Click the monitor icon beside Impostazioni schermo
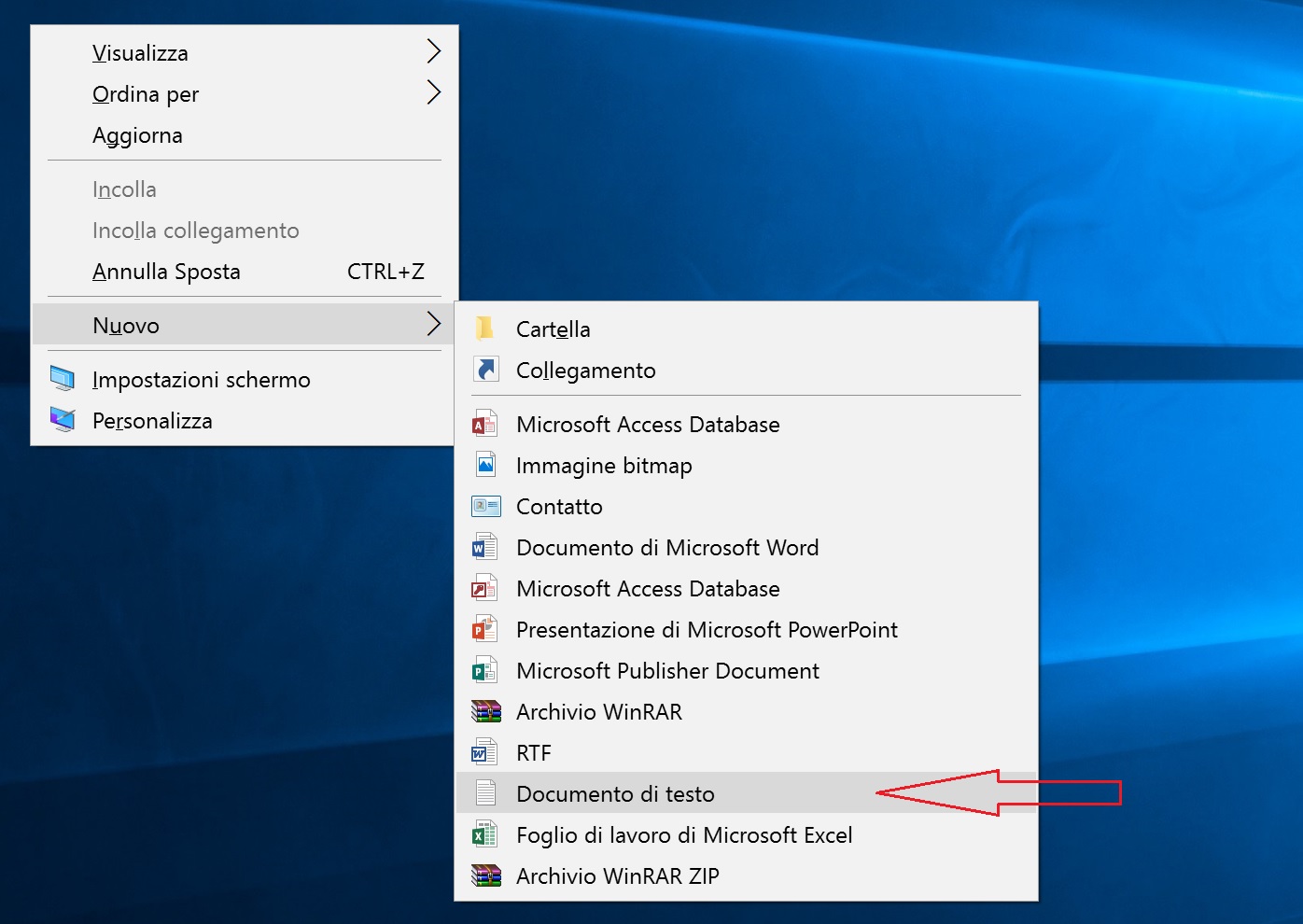The height and width of the screenshot is (924, 1303). coord(63,379)
